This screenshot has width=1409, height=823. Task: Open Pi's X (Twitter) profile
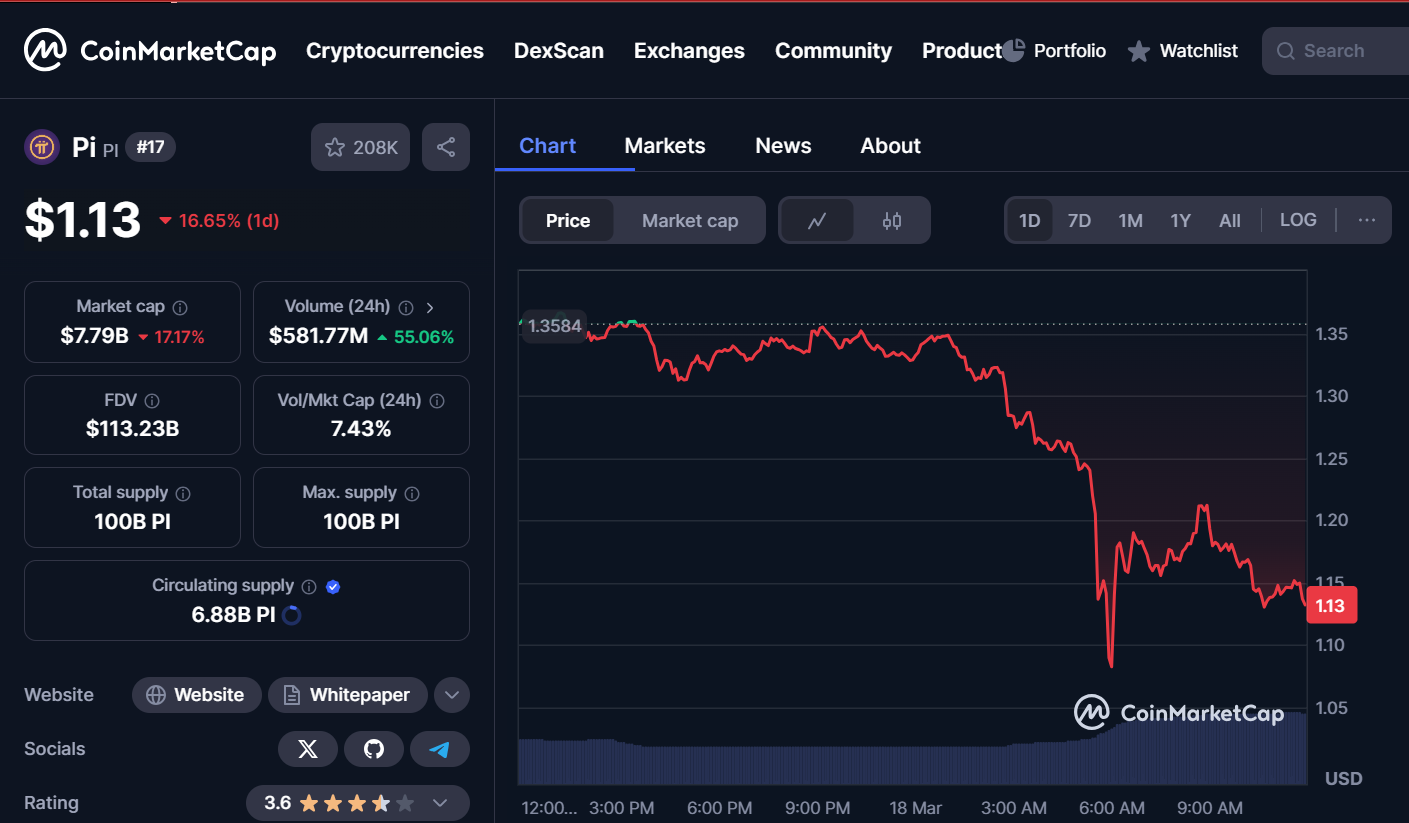click(x=308, y=748)
